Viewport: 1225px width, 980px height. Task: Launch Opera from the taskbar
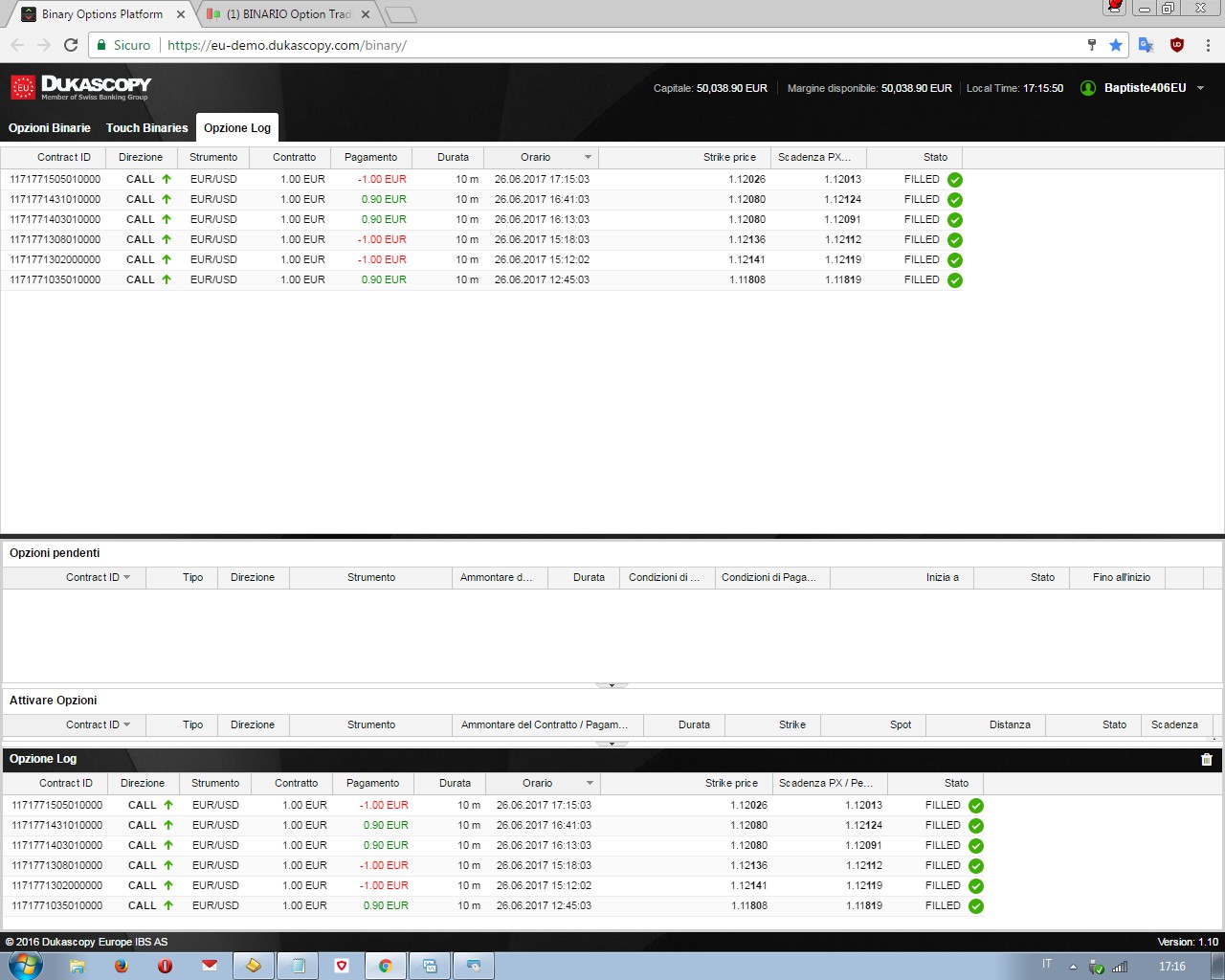[166, 966]
